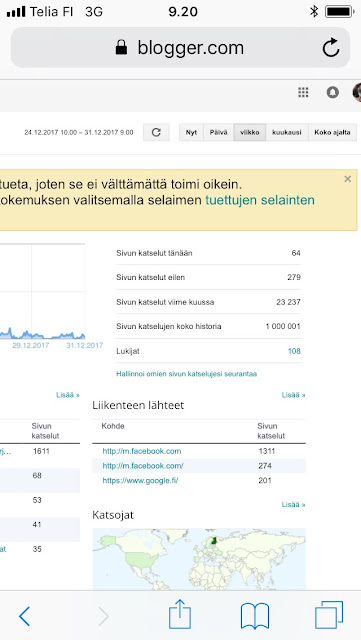Open Hallinnoi omien sivun katselujesi seurantaa link

pos(187,373)
